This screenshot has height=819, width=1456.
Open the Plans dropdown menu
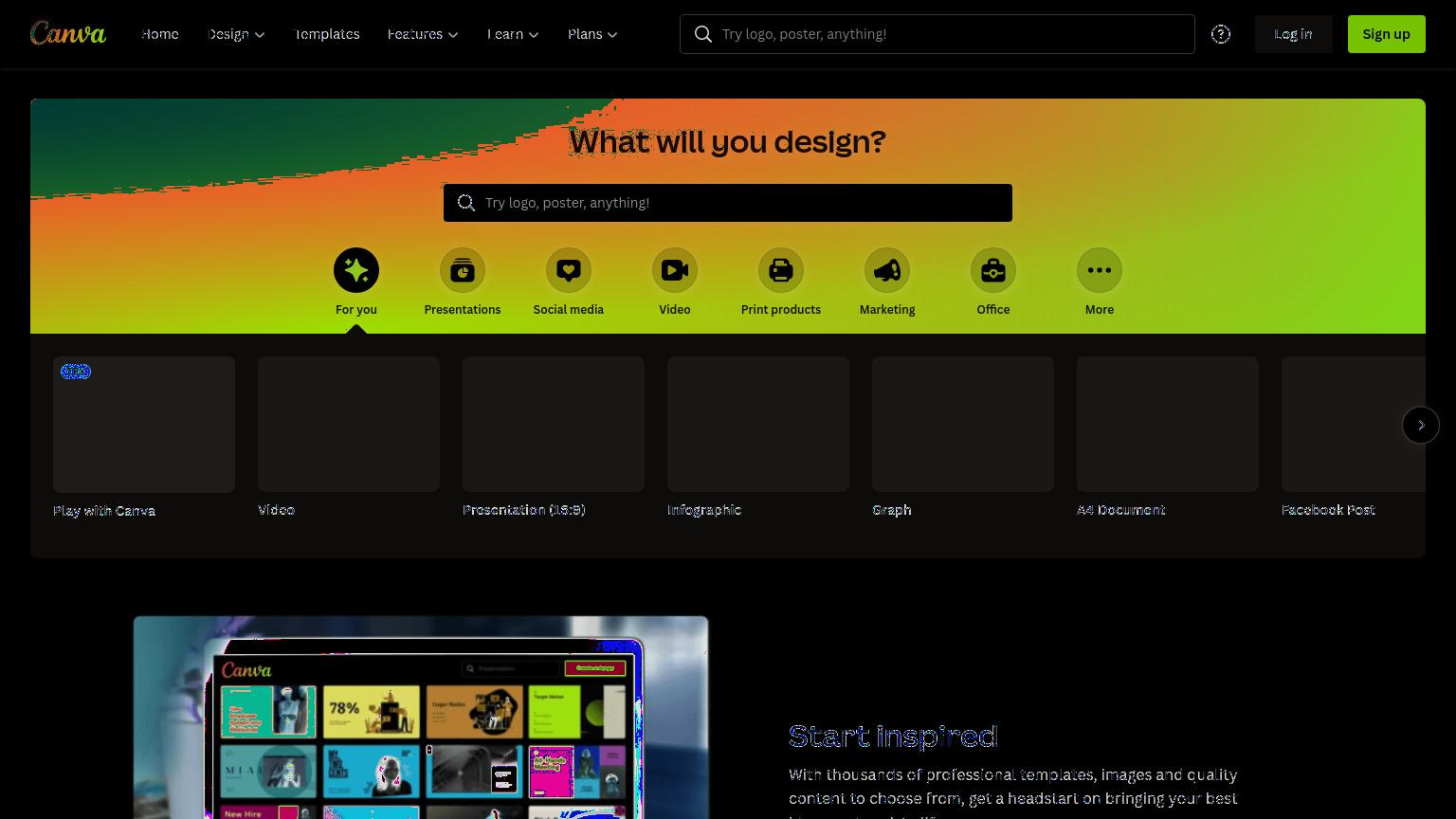click(x=592, y=34)
